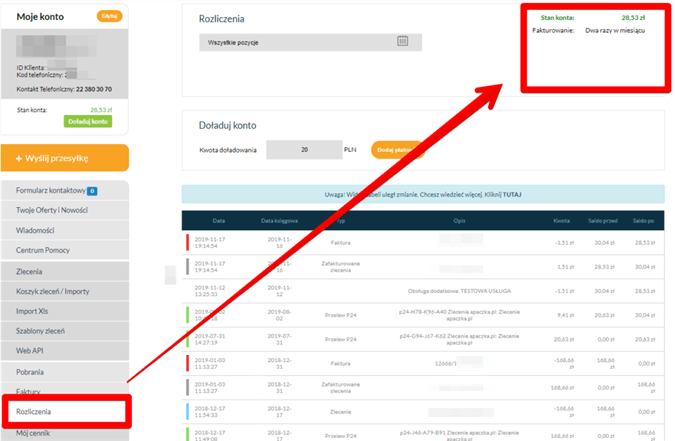Viewport: 675px width, 441px height.
Task: Follow the TUTAJ link in notice
Action: tap(515, 192)
